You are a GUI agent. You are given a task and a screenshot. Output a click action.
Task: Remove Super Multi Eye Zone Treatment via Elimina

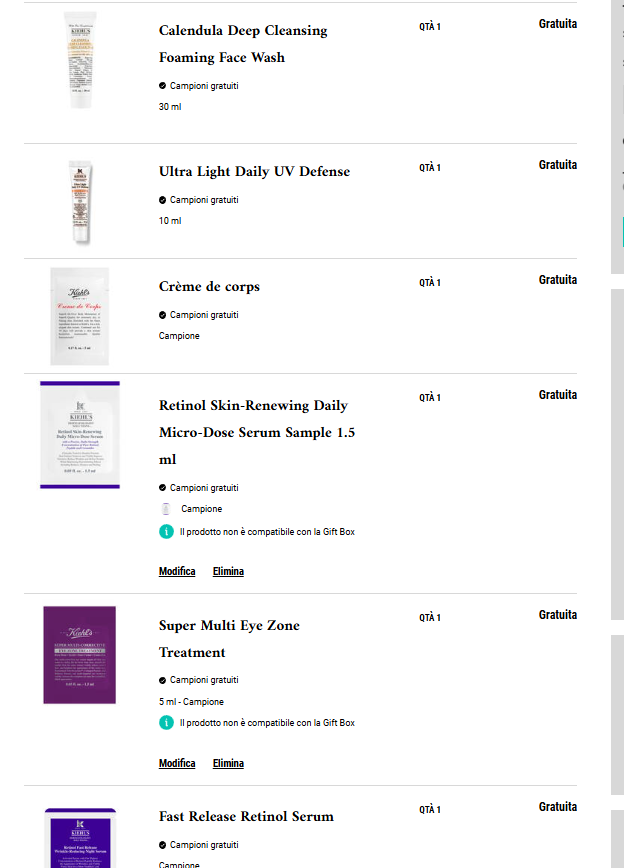228,763
